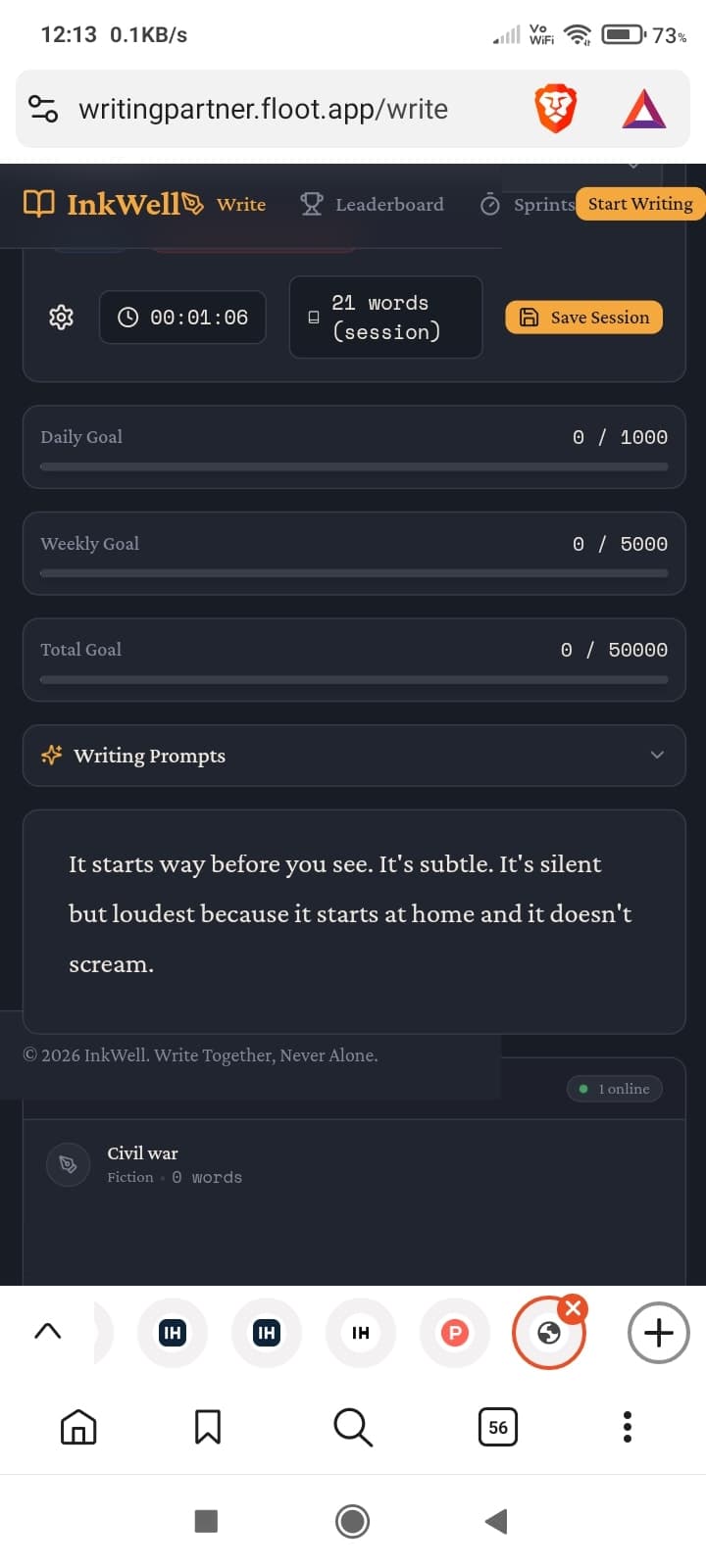This screenshot has height=1568, width=706.
Task: Open the session settings gear icon
Action: pyautogui.click(x=61, y=317)
